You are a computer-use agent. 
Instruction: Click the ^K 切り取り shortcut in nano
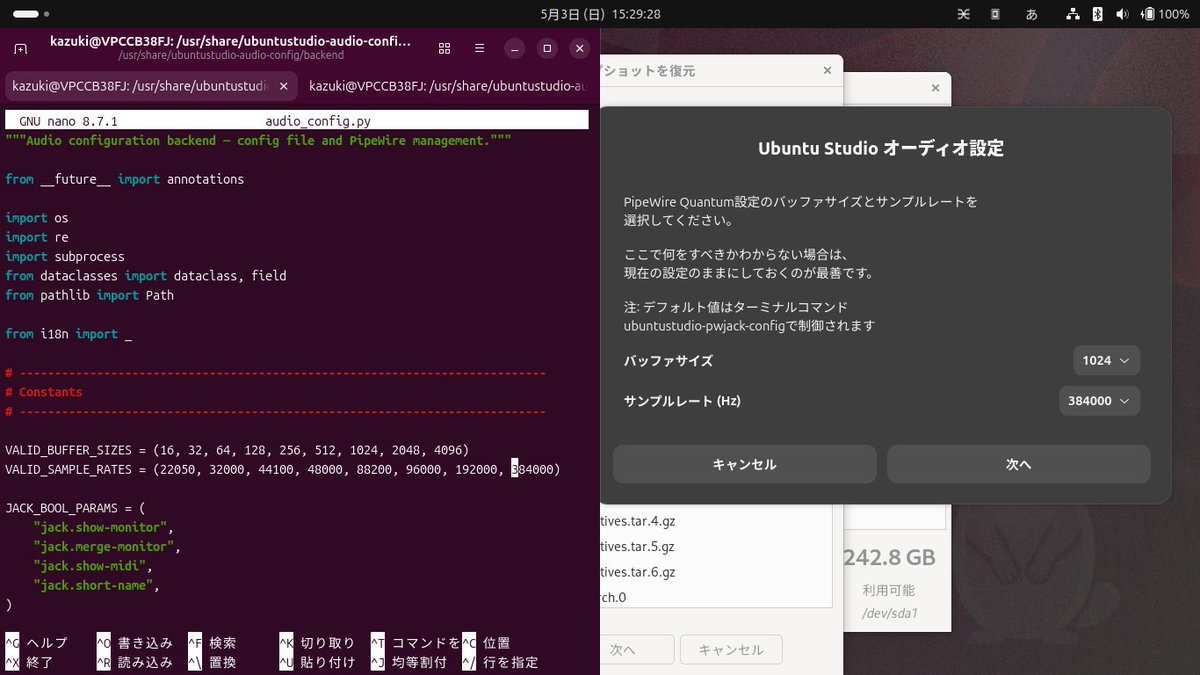click(x=317, y=643)
